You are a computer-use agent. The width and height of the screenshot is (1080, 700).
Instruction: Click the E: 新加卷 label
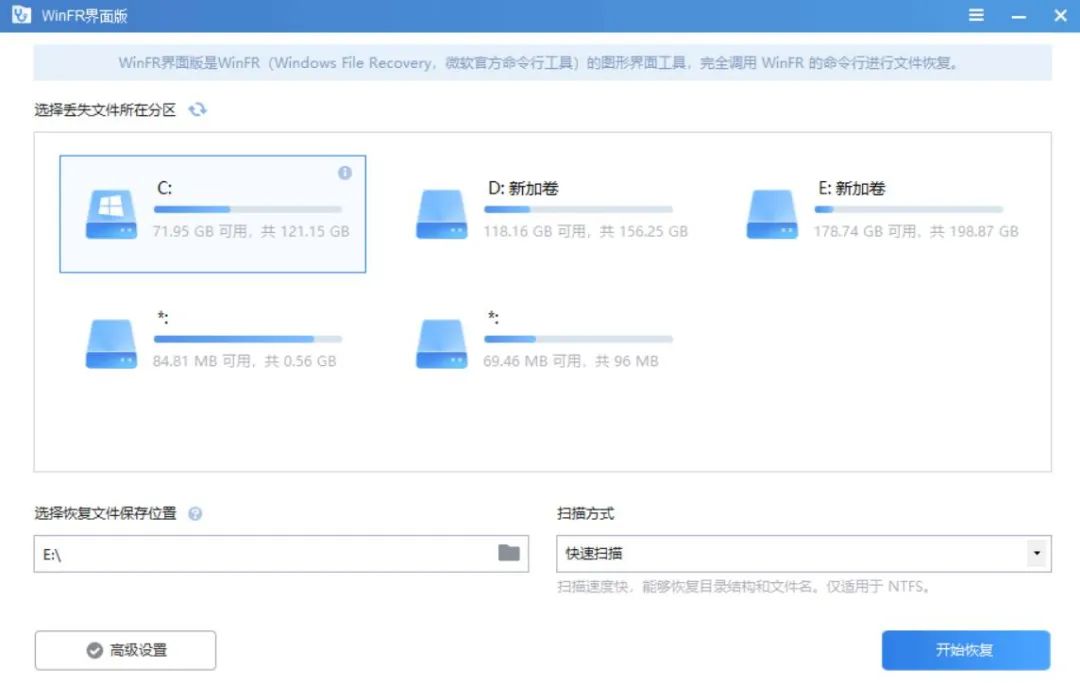pyautogui.click(x=851, y=188)
